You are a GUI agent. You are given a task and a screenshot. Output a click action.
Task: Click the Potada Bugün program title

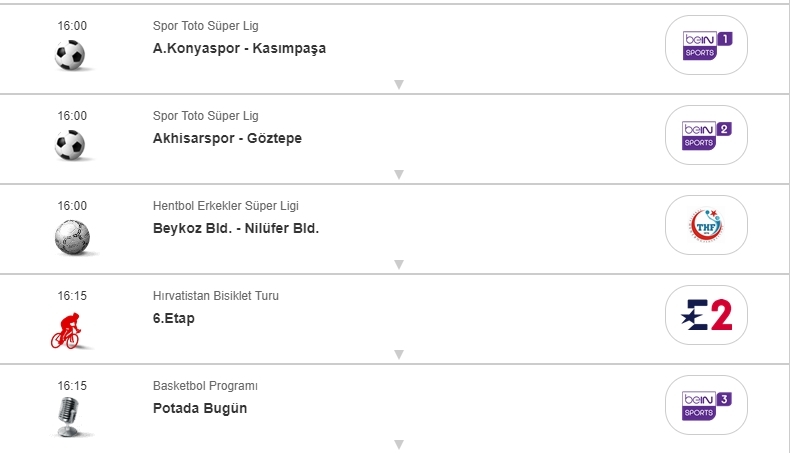tap(200, 408)
